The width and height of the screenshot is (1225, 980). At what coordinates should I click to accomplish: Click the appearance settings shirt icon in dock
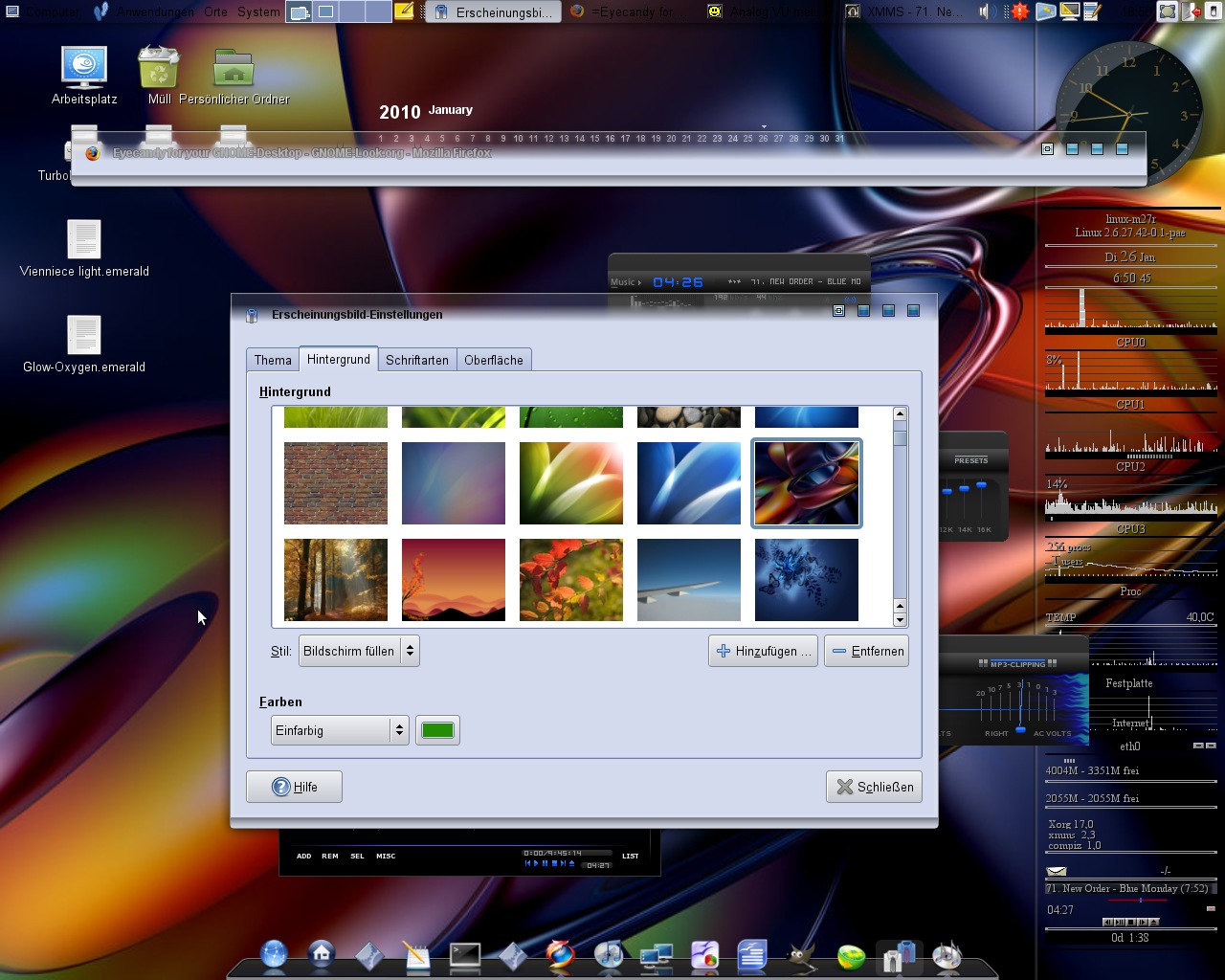pos(898,956)
